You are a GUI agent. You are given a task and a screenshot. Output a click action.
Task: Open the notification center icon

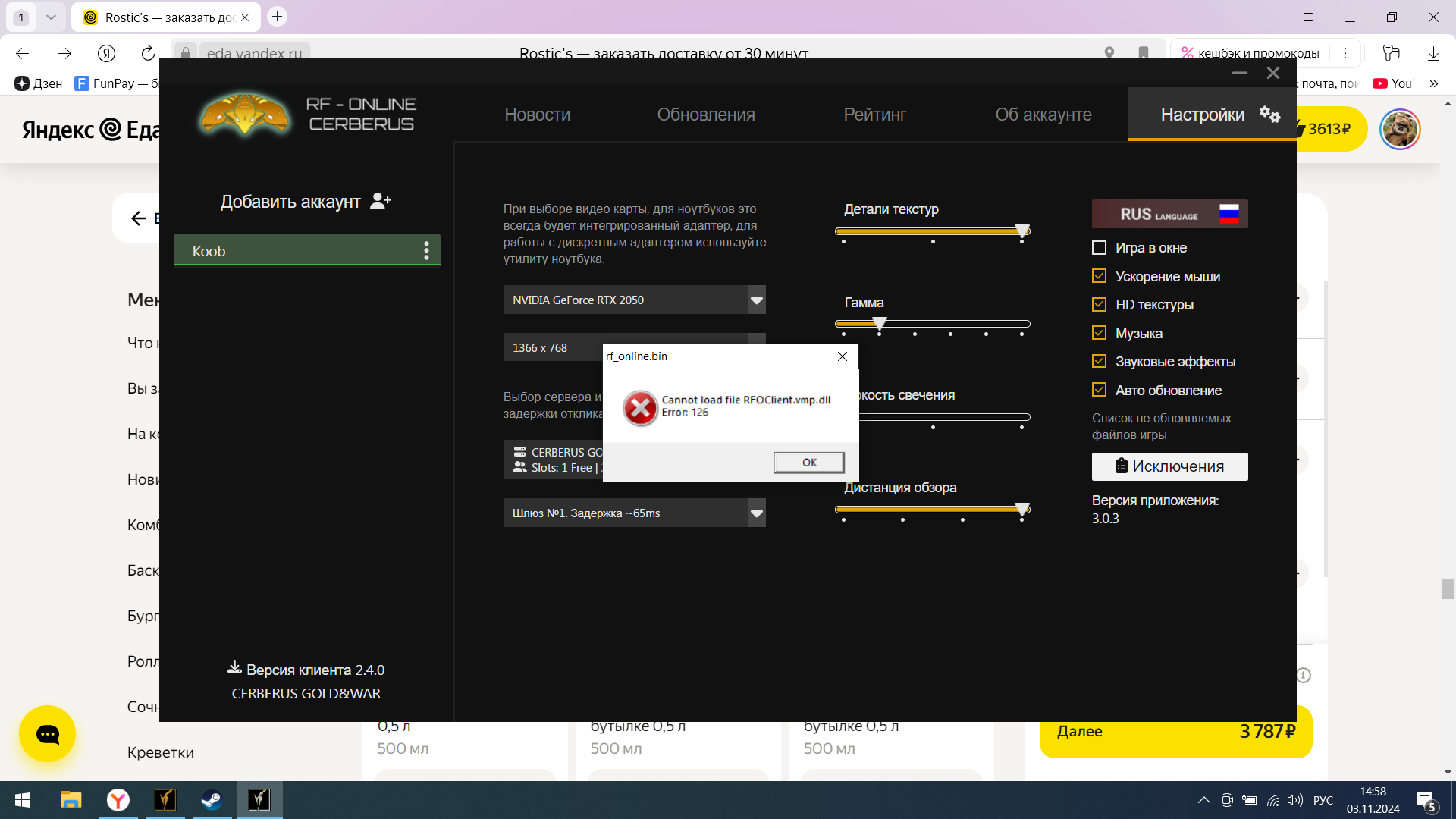coord(1426,800)
